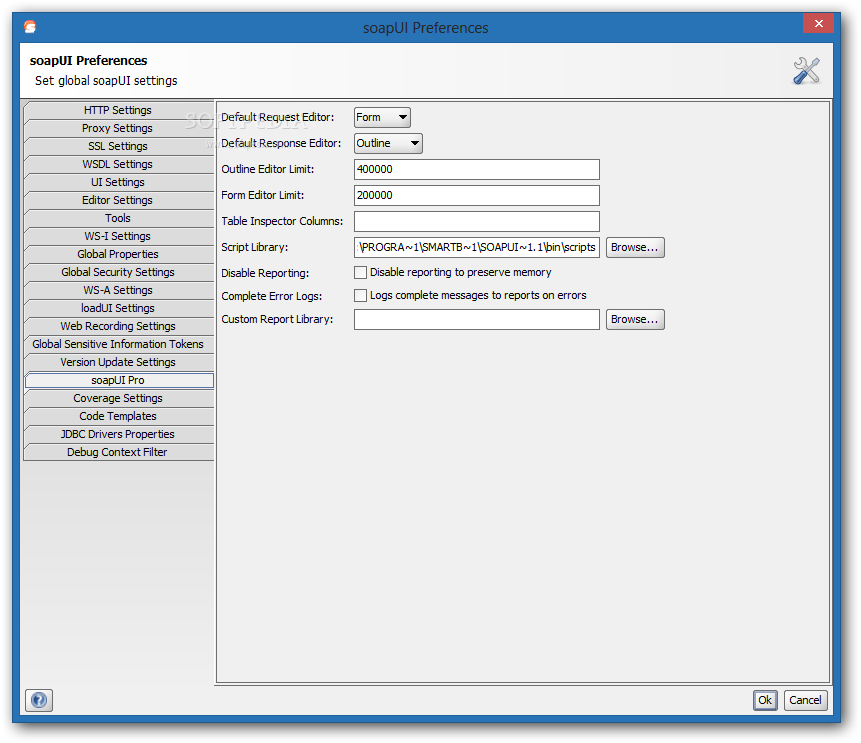Switch to the Proxy Settings tab

click(x=118, y=129)
